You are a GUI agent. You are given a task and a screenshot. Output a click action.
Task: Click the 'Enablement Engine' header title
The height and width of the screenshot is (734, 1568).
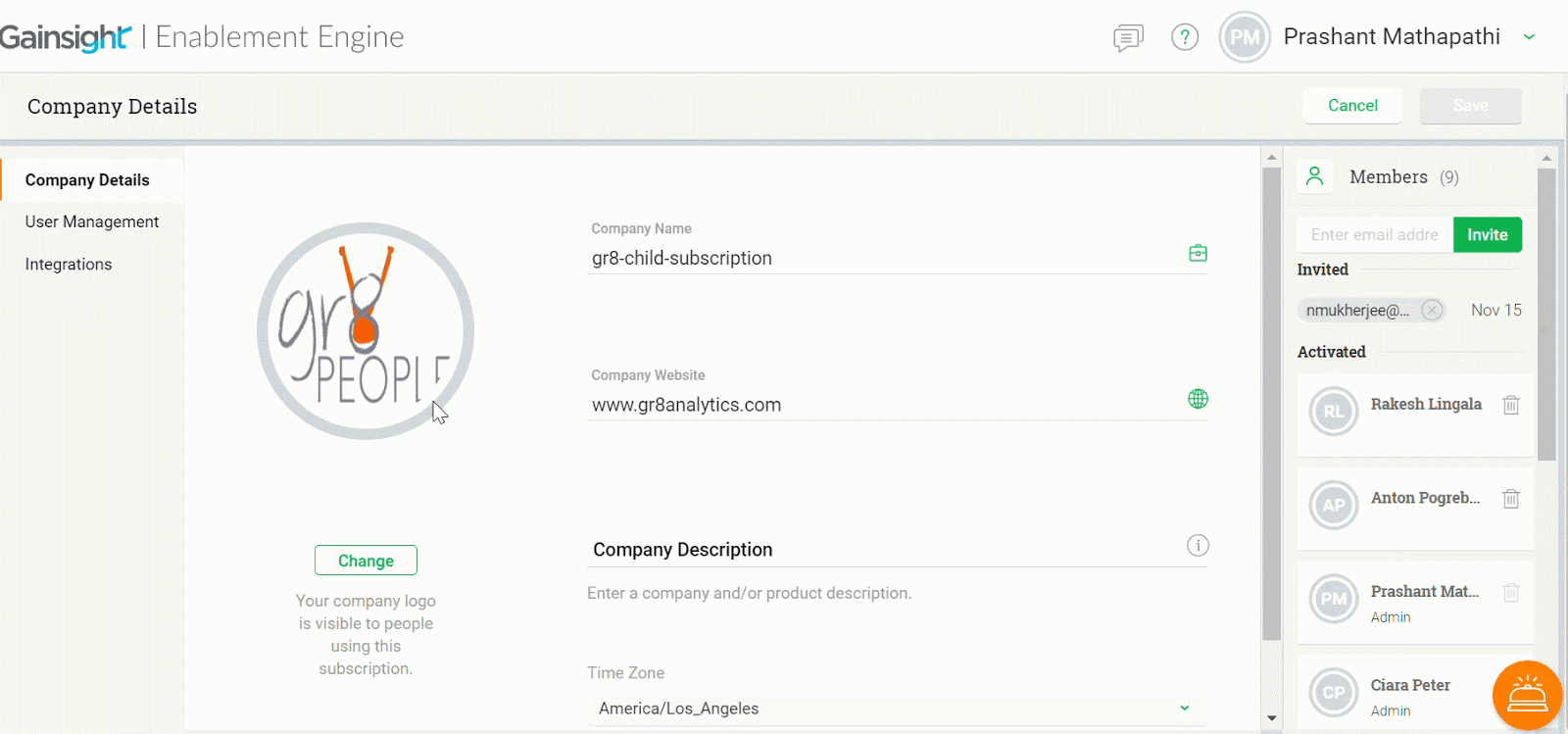[x=279, y=37]
